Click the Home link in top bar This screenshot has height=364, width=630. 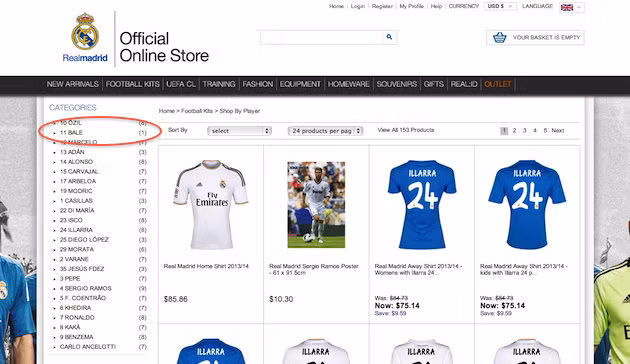336,6
